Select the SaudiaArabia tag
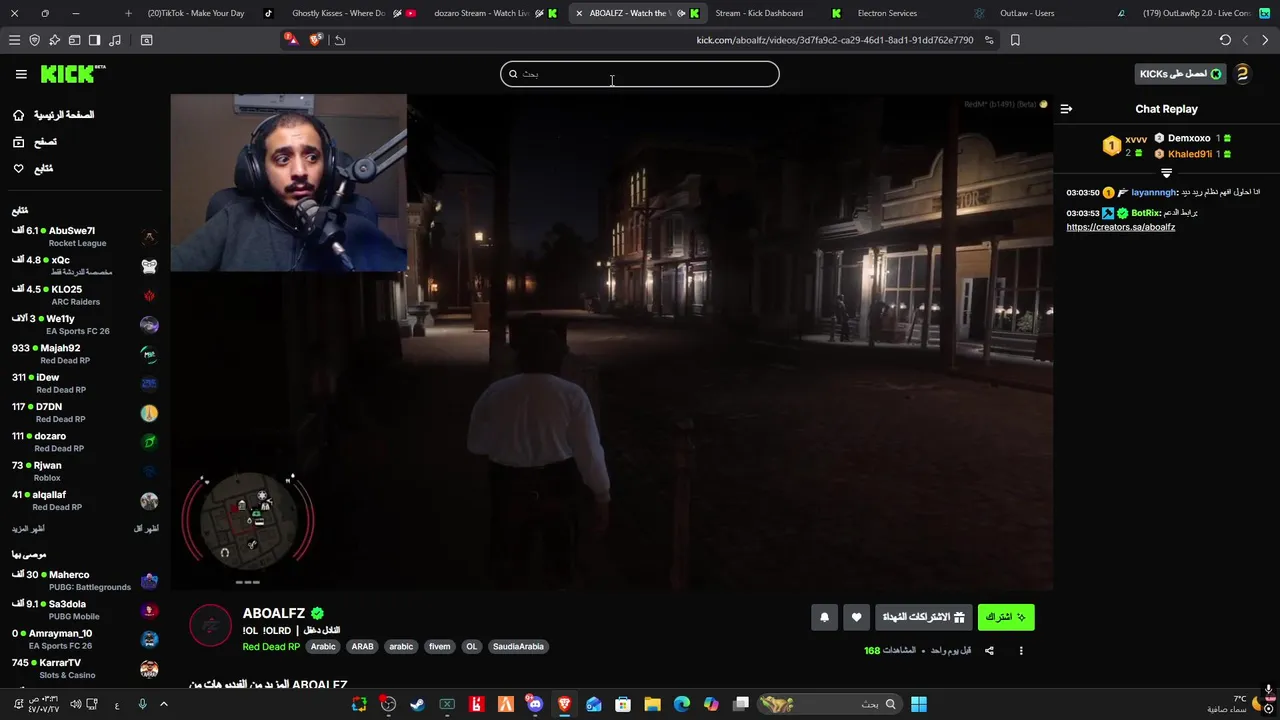 pos(518,647)
